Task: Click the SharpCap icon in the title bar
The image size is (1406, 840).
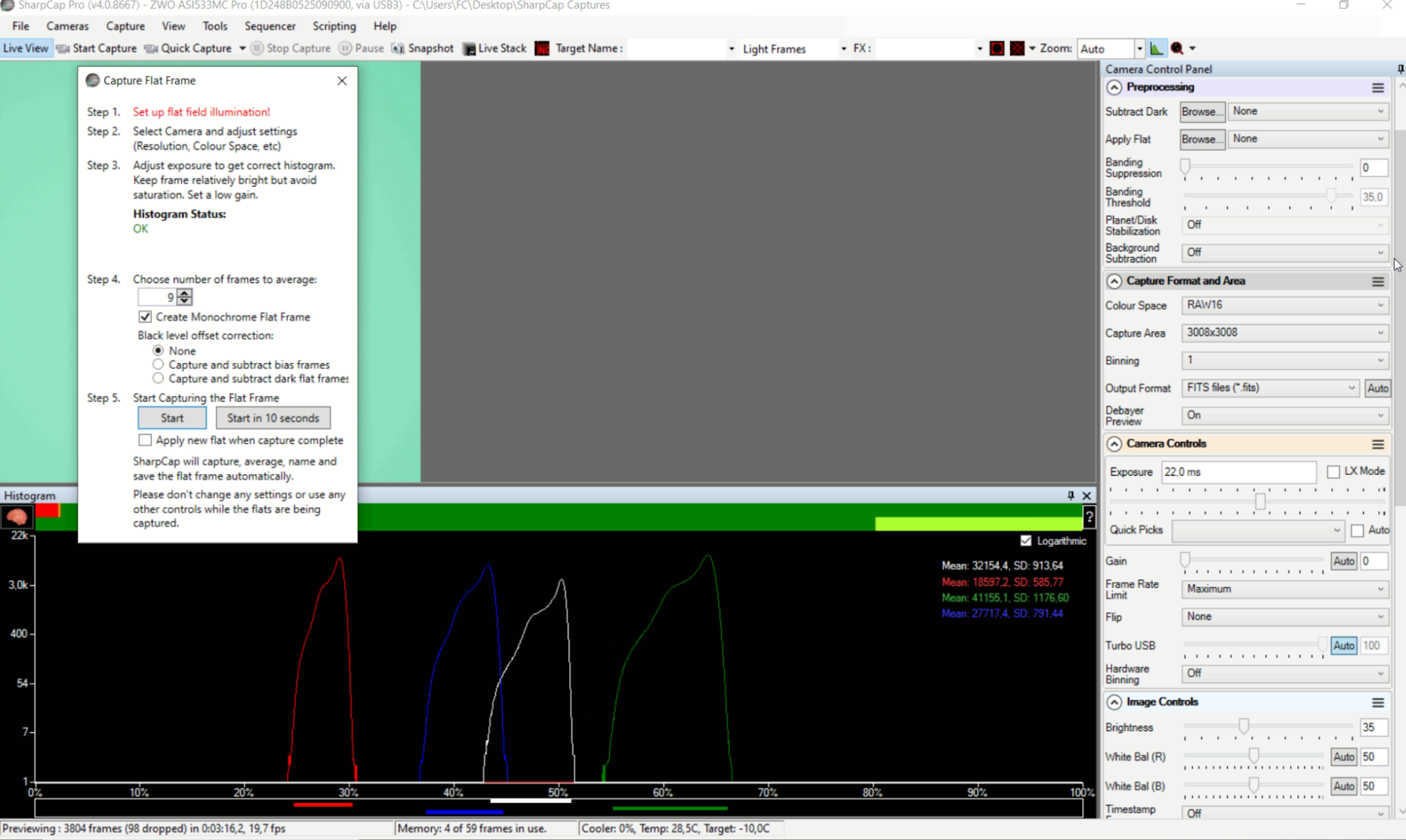Action: (8, 5)
